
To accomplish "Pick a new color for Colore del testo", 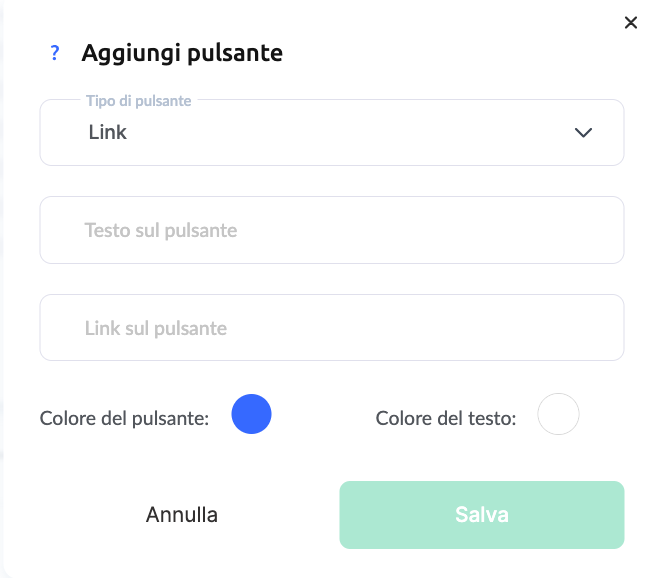I will pyautogui.click(x=558, y=414).
